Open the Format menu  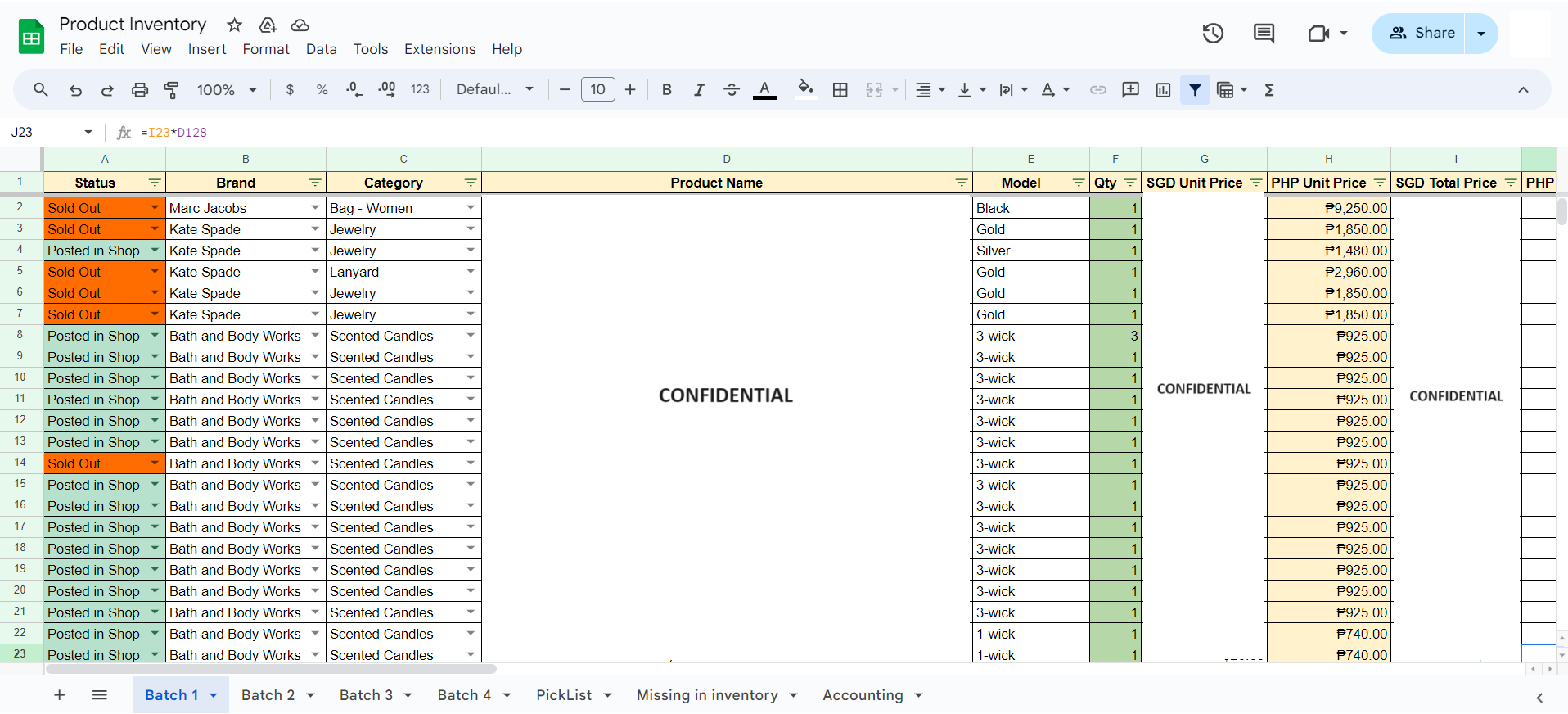click(x=266, y=49)
